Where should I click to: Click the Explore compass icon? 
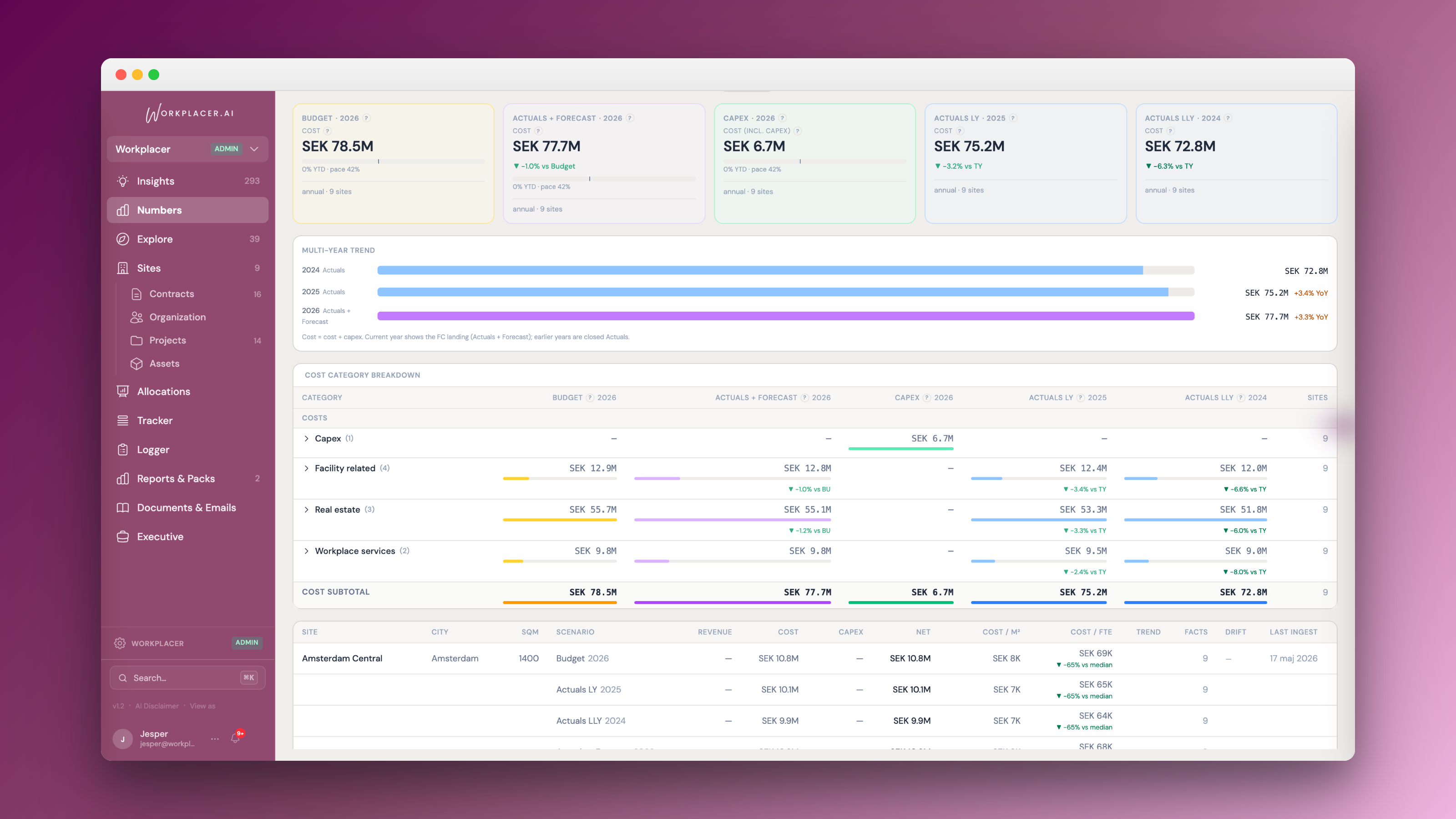point(123,239)
